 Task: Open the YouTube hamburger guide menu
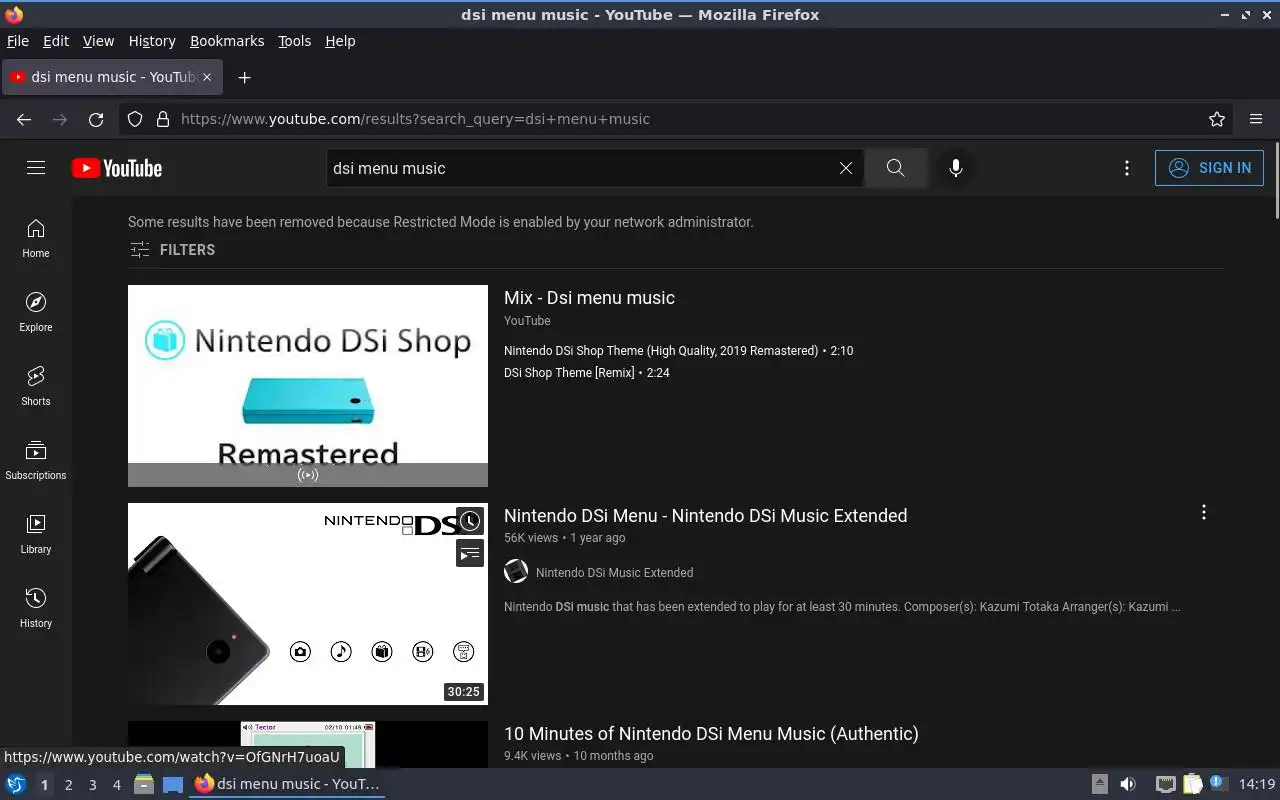(36, 168)
